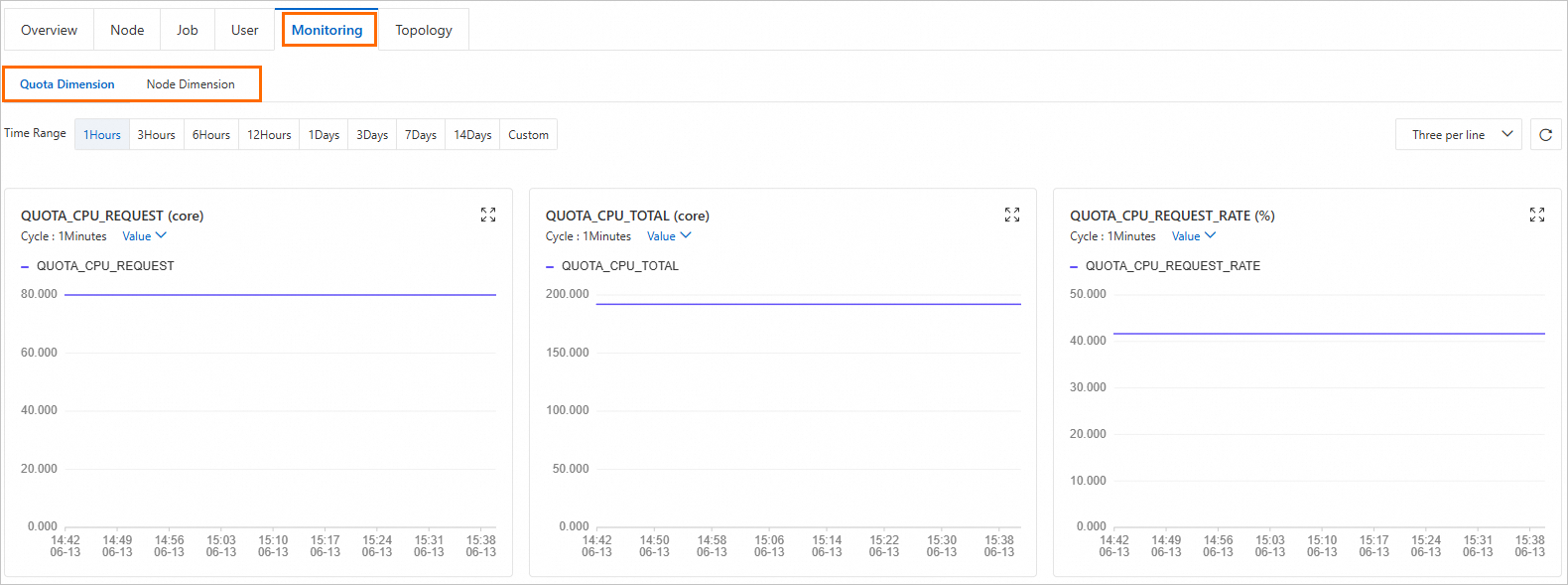Set time range to 7Days
1568x585 pixels.
pyautogui.click(x=421, y=135)
